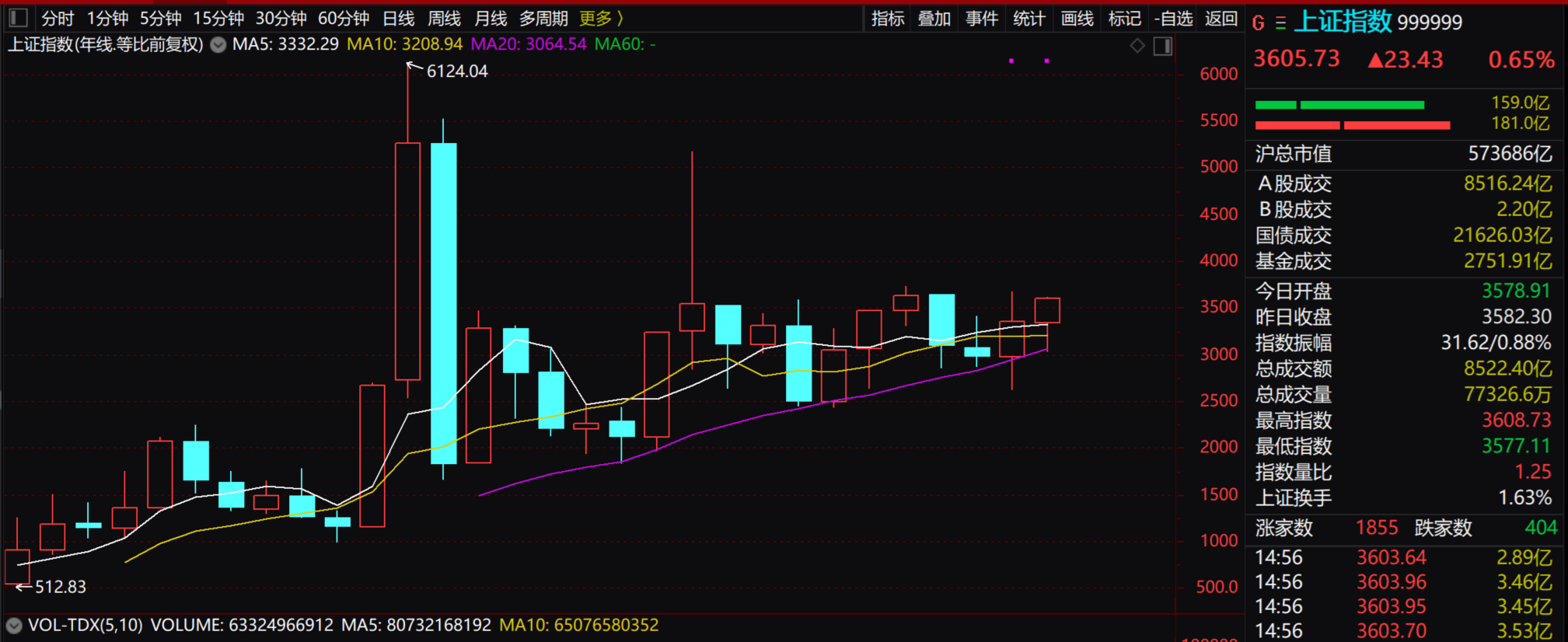Open the 指标 indicator menu
Screen dimensions: 1568x642
click(x=887, y=19)
